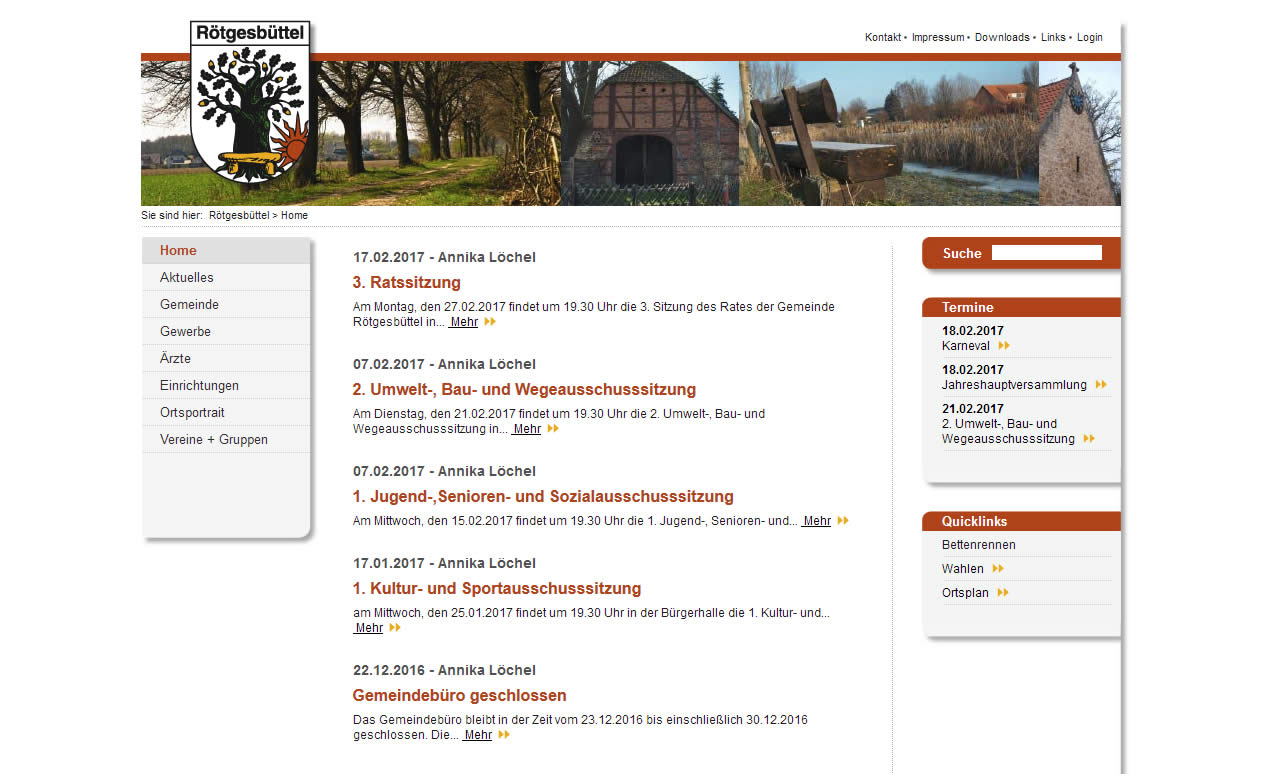The height and width of the screenshot is (774, 1262).
Task: Click the arrow icon after the Termine Wegeausschusssitzung entry
Action: coord(1089,439)
